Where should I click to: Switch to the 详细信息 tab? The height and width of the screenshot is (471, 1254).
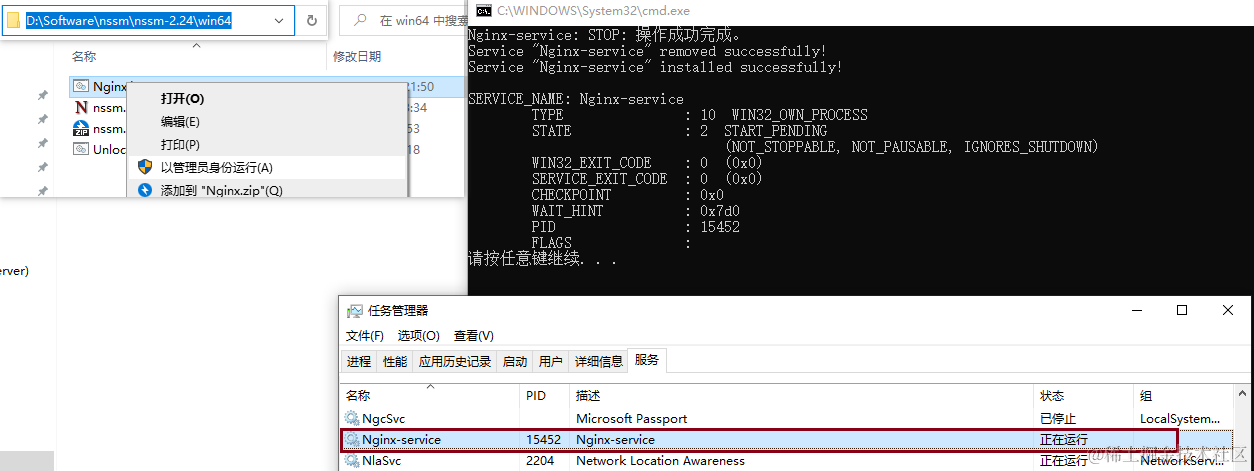(x=598, y=362)
